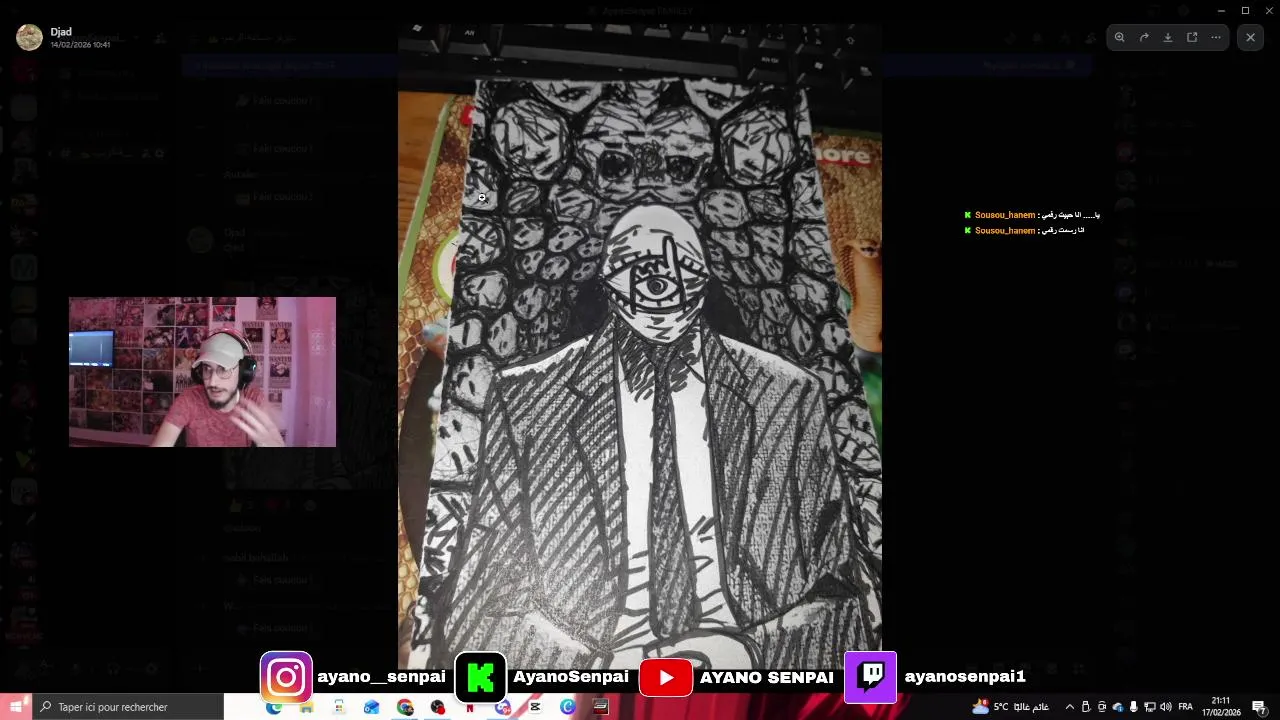Open the red and black taskbar app icon

601,707
